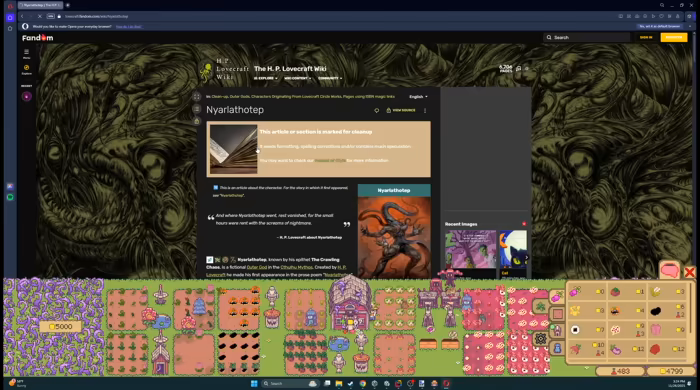Select the Nyarlathotep browser tab
This screenshot has height=390, width=700.
pyautogui.click(x=40, y=5)
